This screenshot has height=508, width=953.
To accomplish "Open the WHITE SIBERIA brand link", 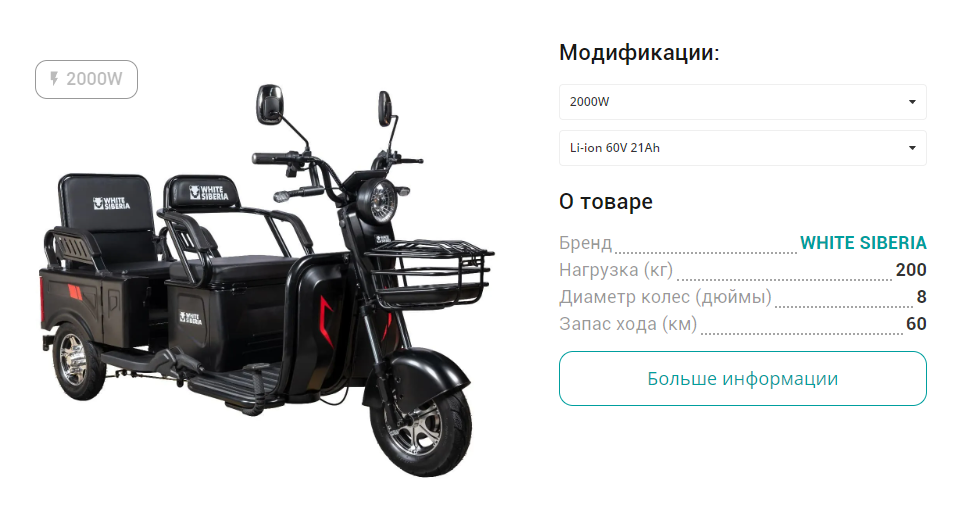I will pos(863,243).
